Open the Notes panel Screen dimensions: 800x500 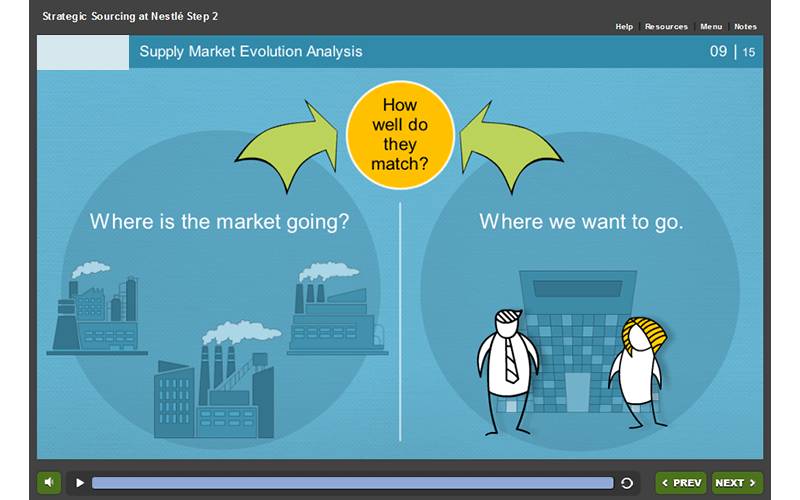pyautogui.click(x=745, y=27)
